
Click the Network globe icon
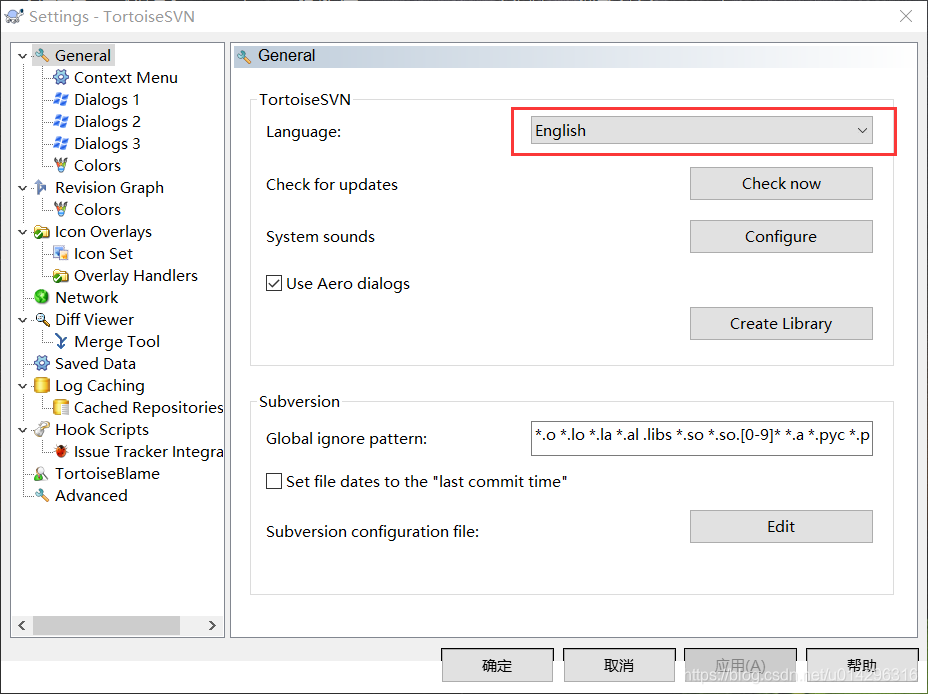(x=41, y=297)
